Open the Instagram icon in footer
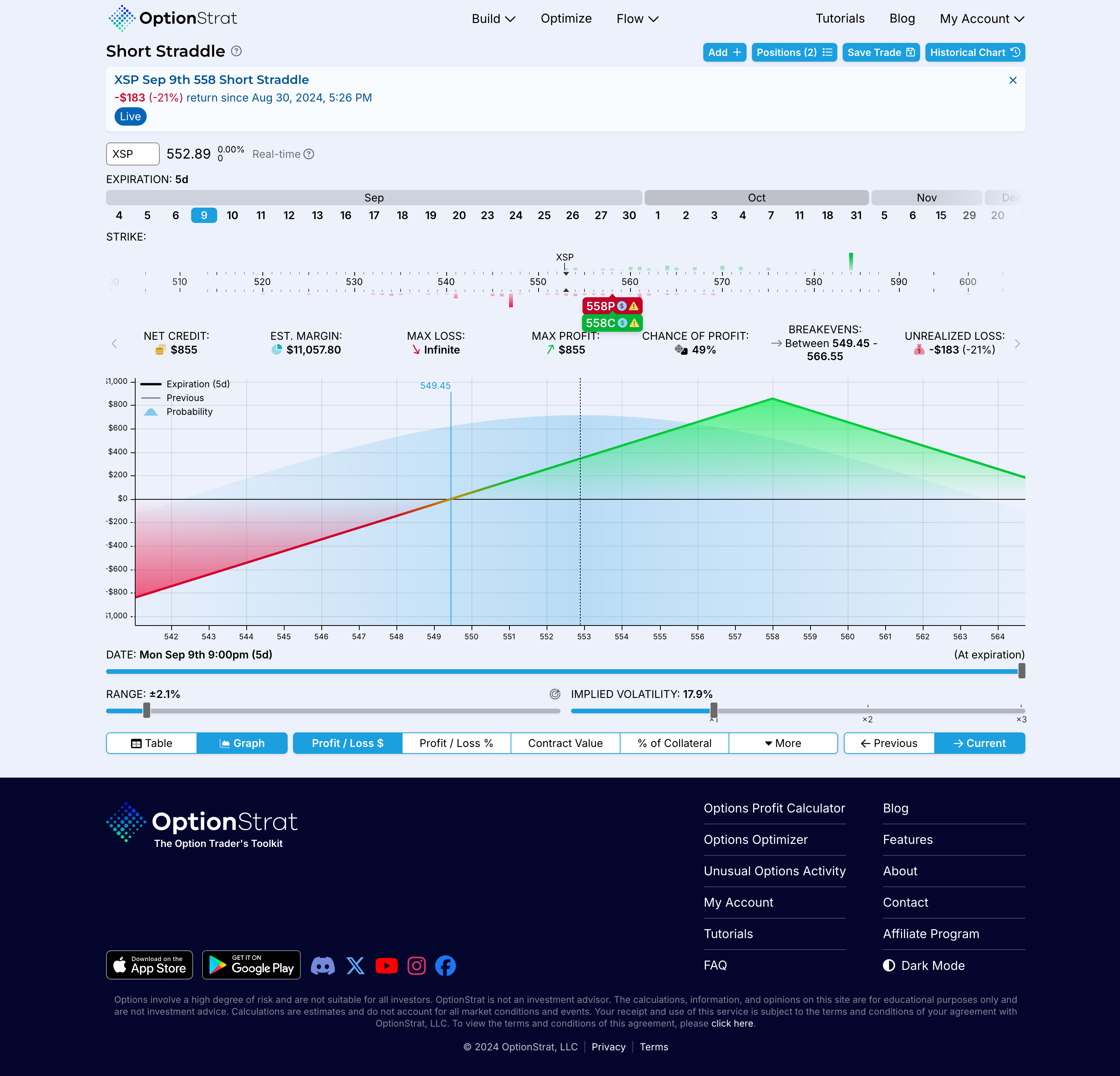 click(x=416, y=966)
